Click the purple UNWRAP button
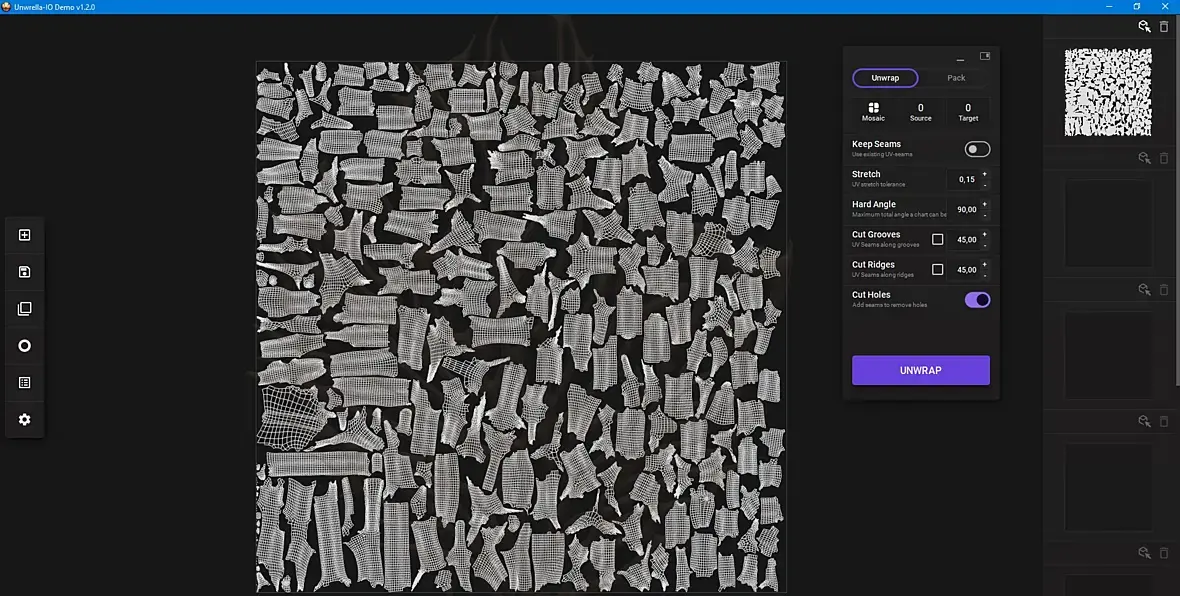Screen dimensions: 1180x596 920,370
